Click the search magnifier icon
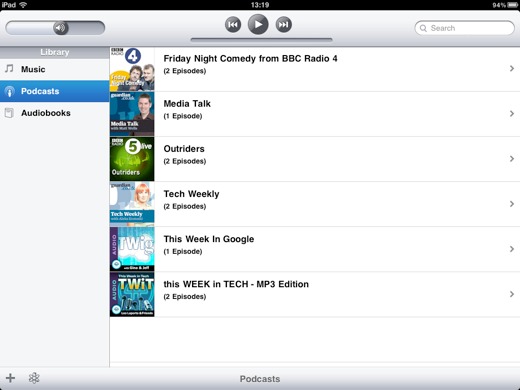 coord(423,28)
